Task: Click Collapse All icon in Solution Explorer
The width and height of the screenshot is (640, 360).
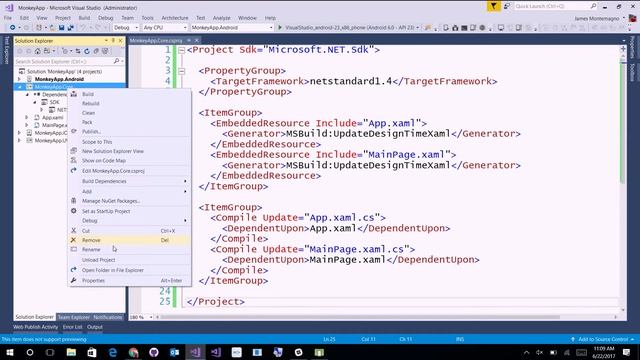Action: pos(96,51)
